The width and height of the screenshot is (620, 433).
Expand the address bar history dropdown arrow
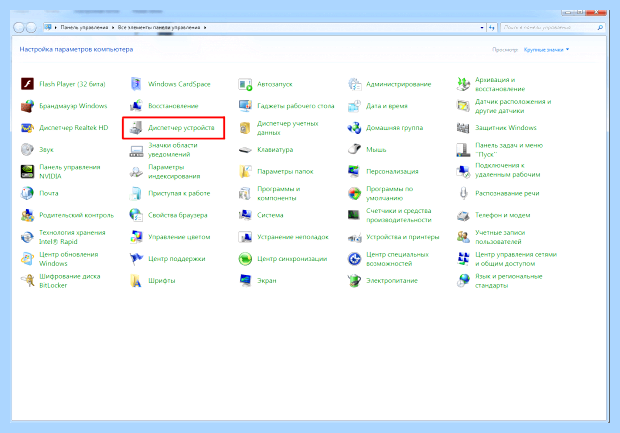point(482,28)
